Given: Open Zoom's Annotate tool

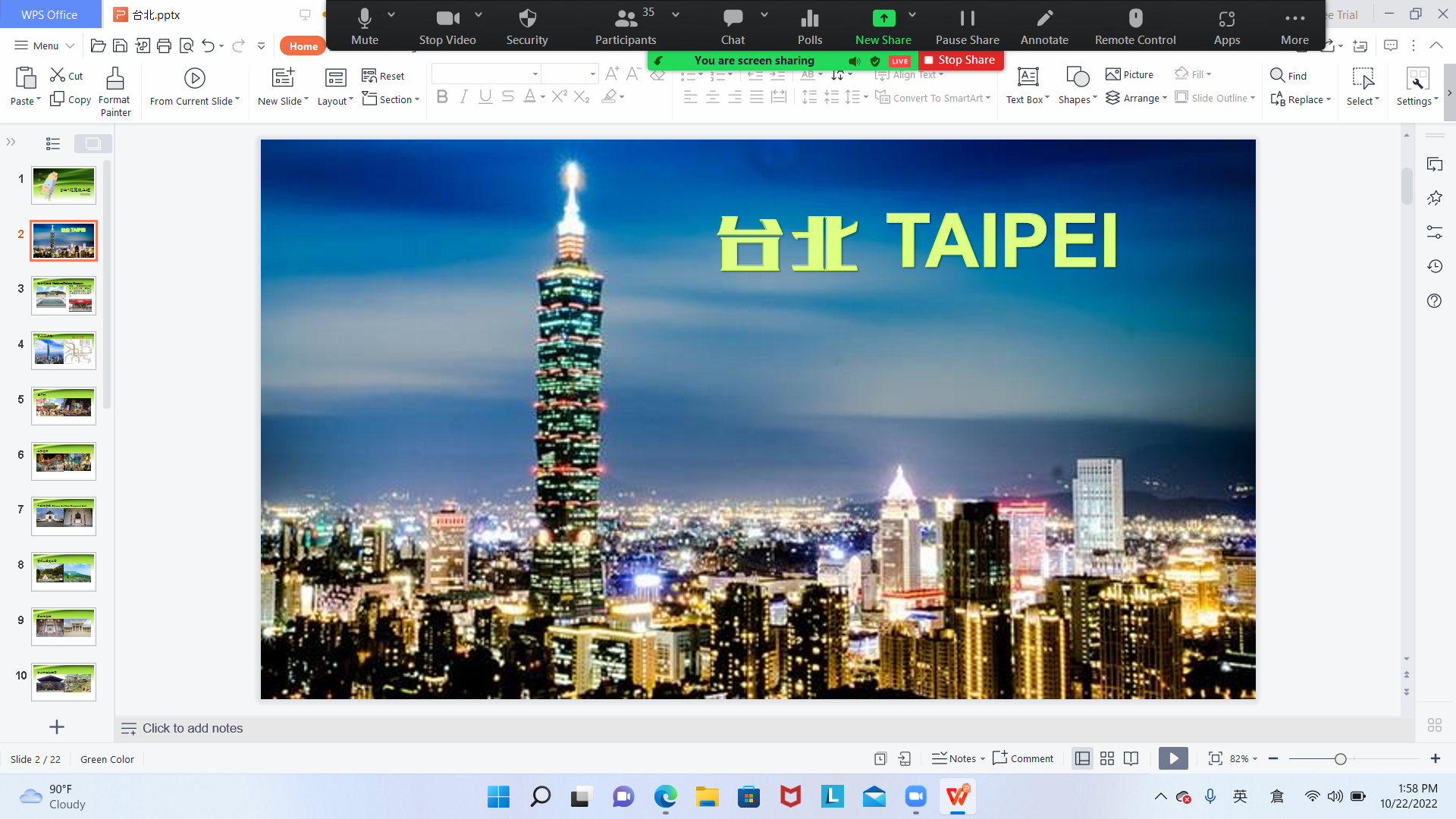Looking at the screenshot, I should click(x=1044, y=25).
